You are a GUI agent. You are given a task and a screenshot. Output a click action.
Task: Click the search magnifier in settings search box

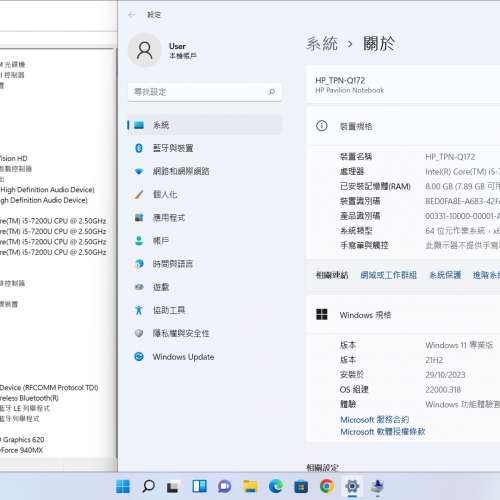272,92
